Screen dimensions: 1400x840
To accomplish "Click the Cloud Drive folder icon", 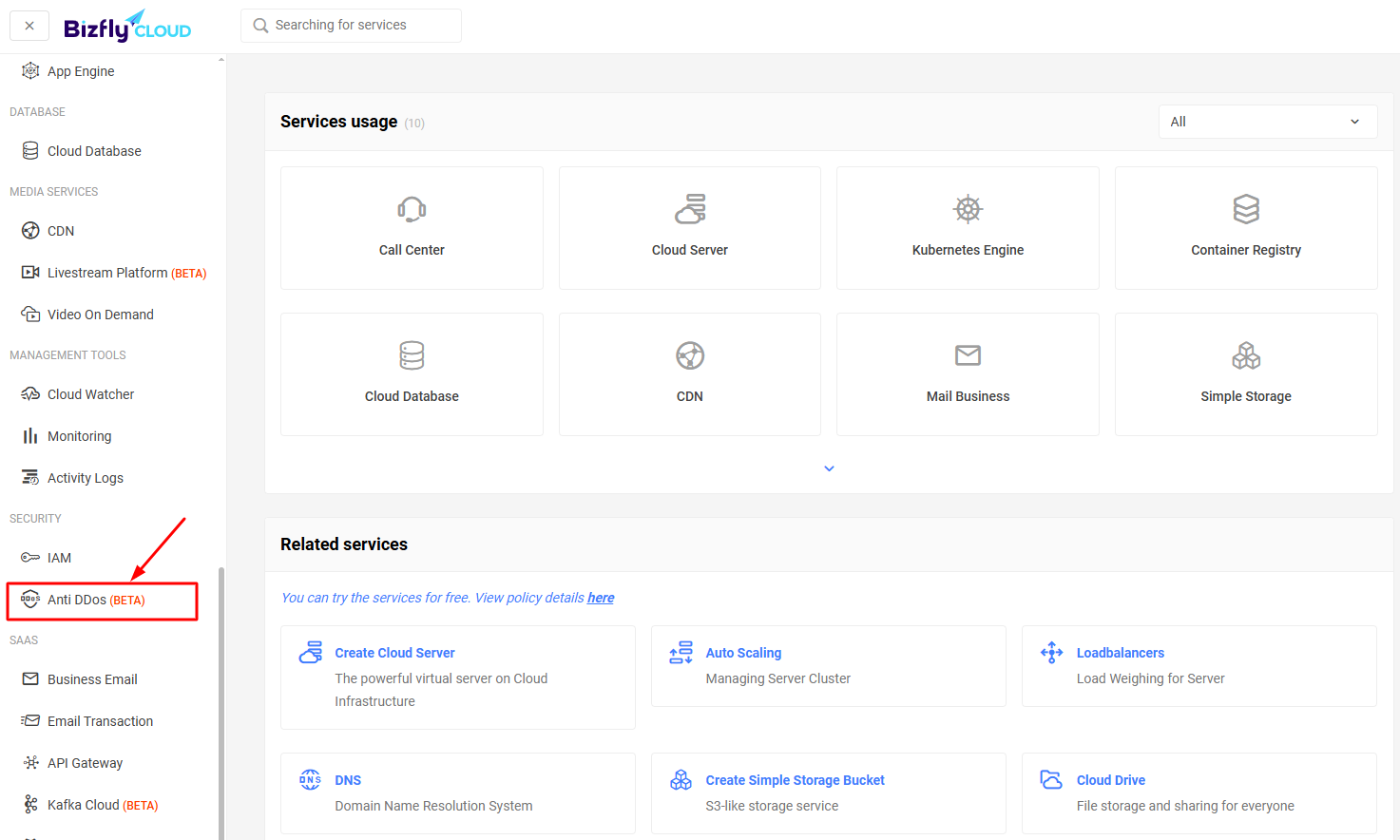I will 1051,779.
